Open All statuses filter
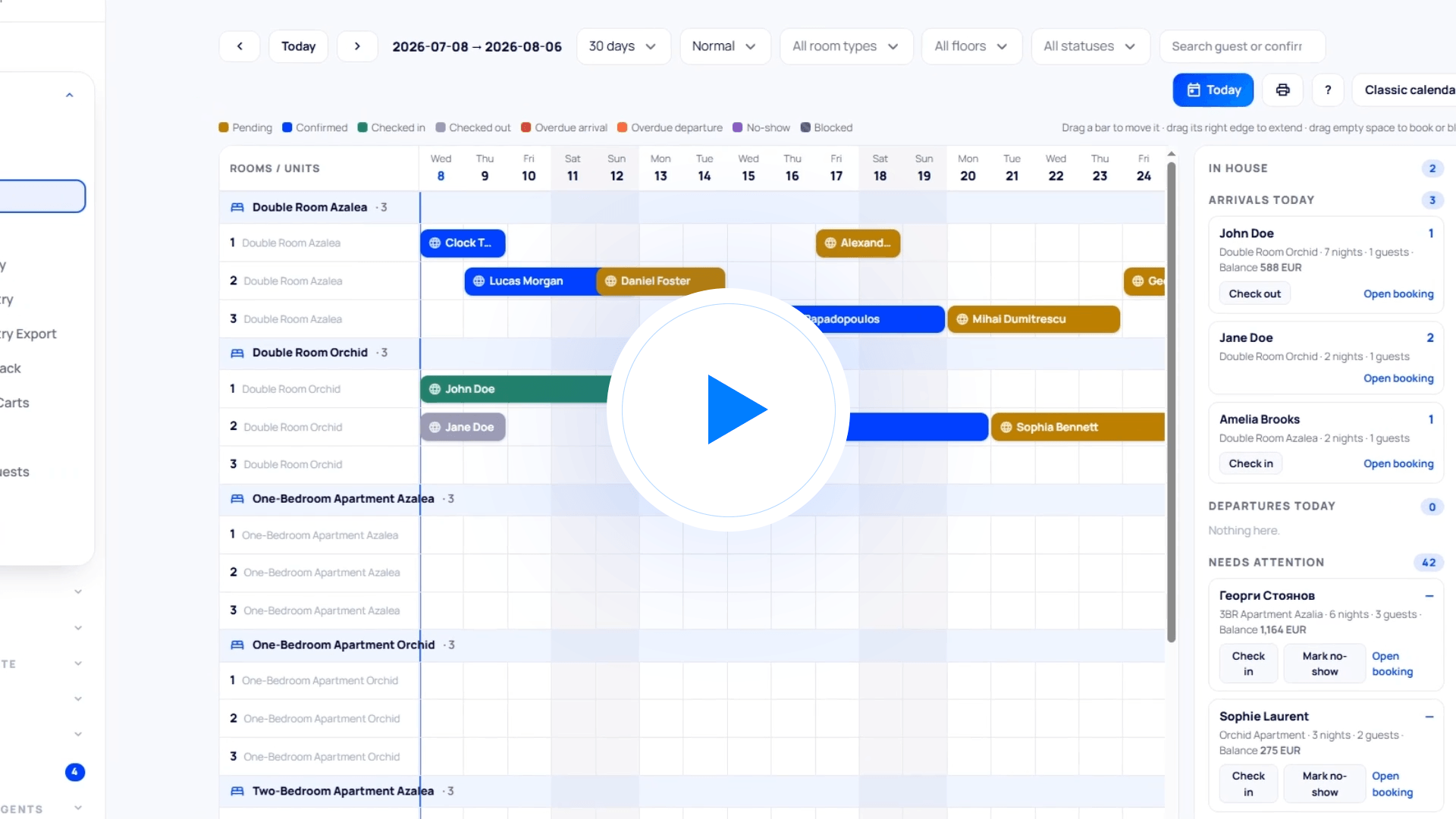This screenshot has height=819, width=1456. pos(1090,46)
